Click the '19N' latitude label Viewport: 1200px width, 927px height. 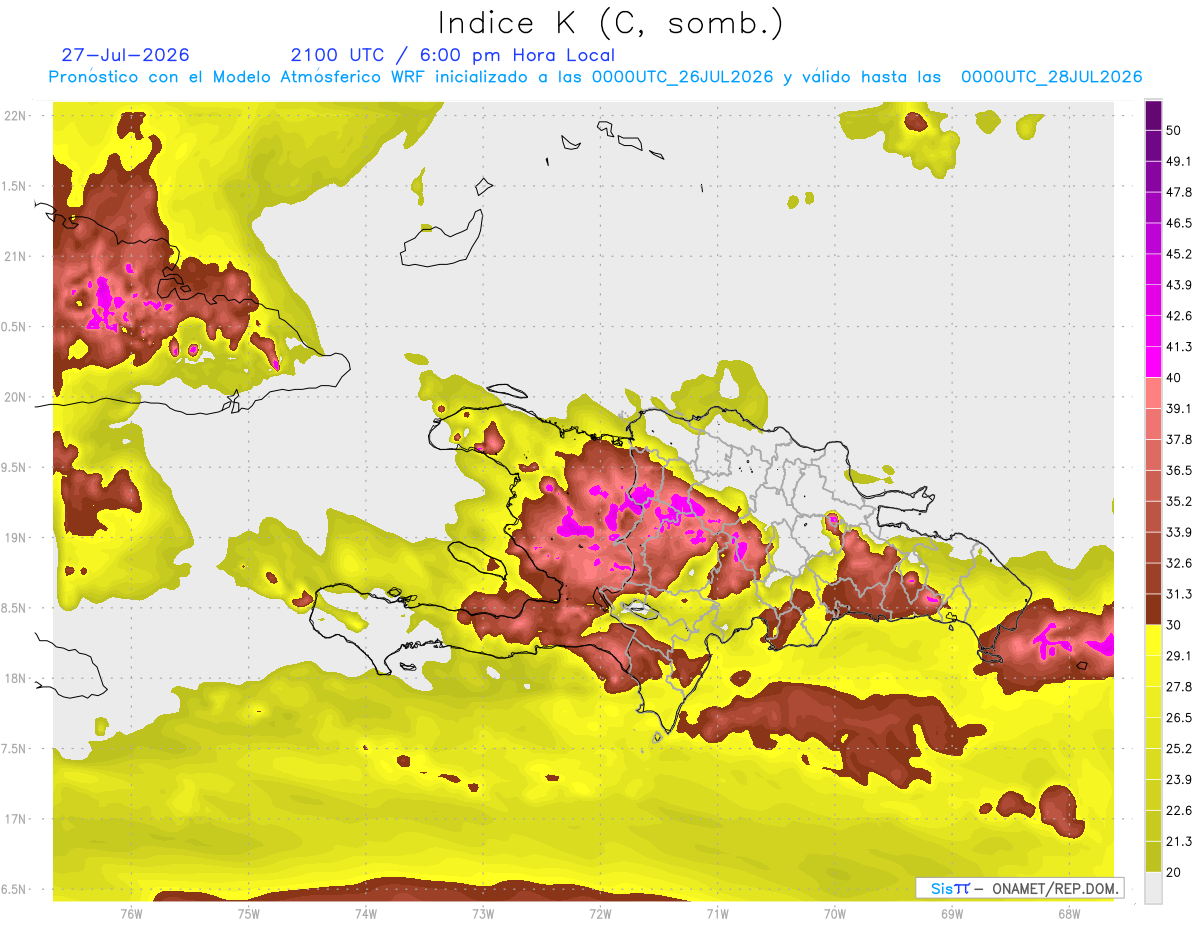[17, 538]
